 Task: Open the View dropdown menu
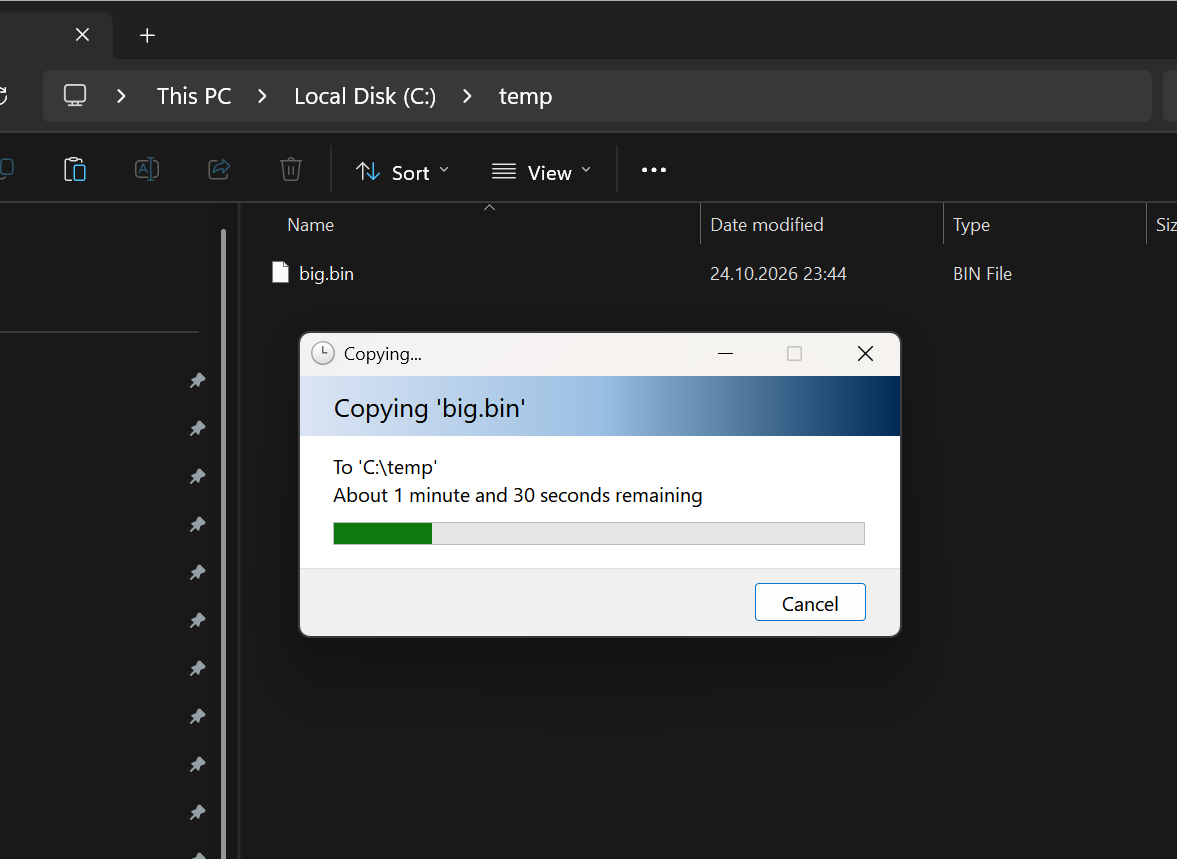click(x=541, y=172)
